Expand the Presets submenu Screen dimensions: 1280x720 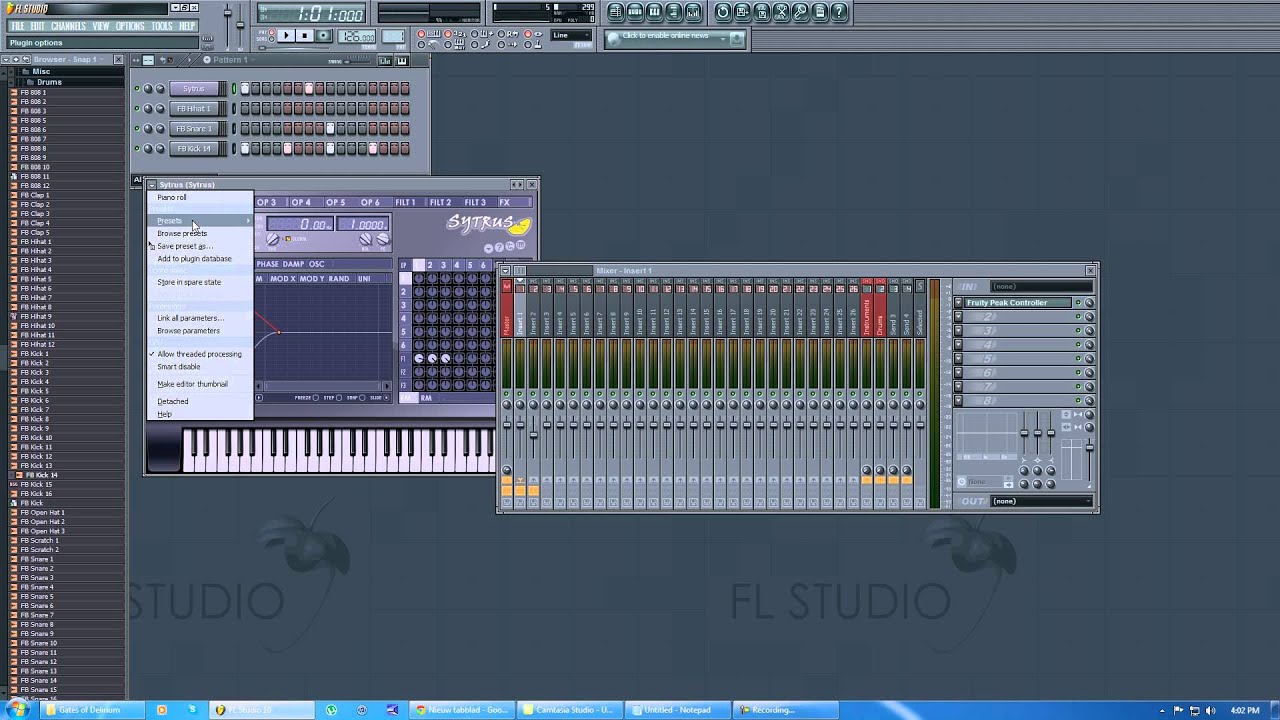pyautogui.click(x=199, y=221)
